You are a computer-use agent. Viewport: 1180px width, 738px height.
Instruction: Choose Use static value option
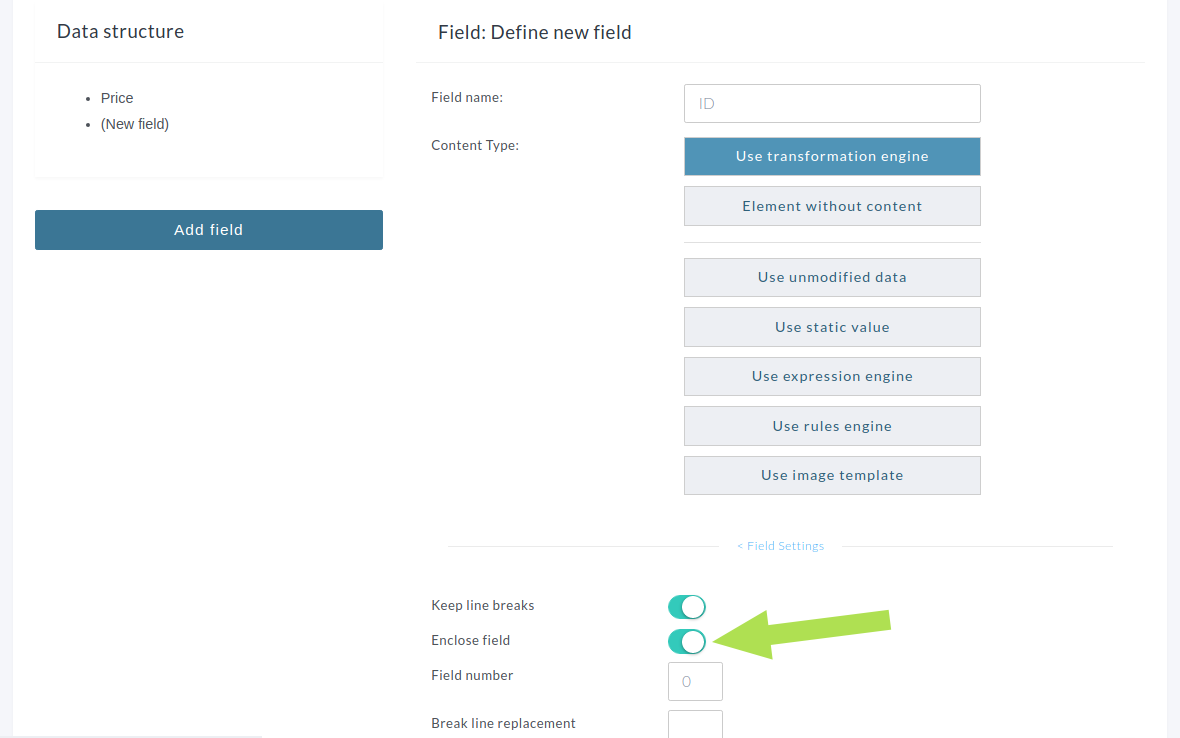coord(832,327)
